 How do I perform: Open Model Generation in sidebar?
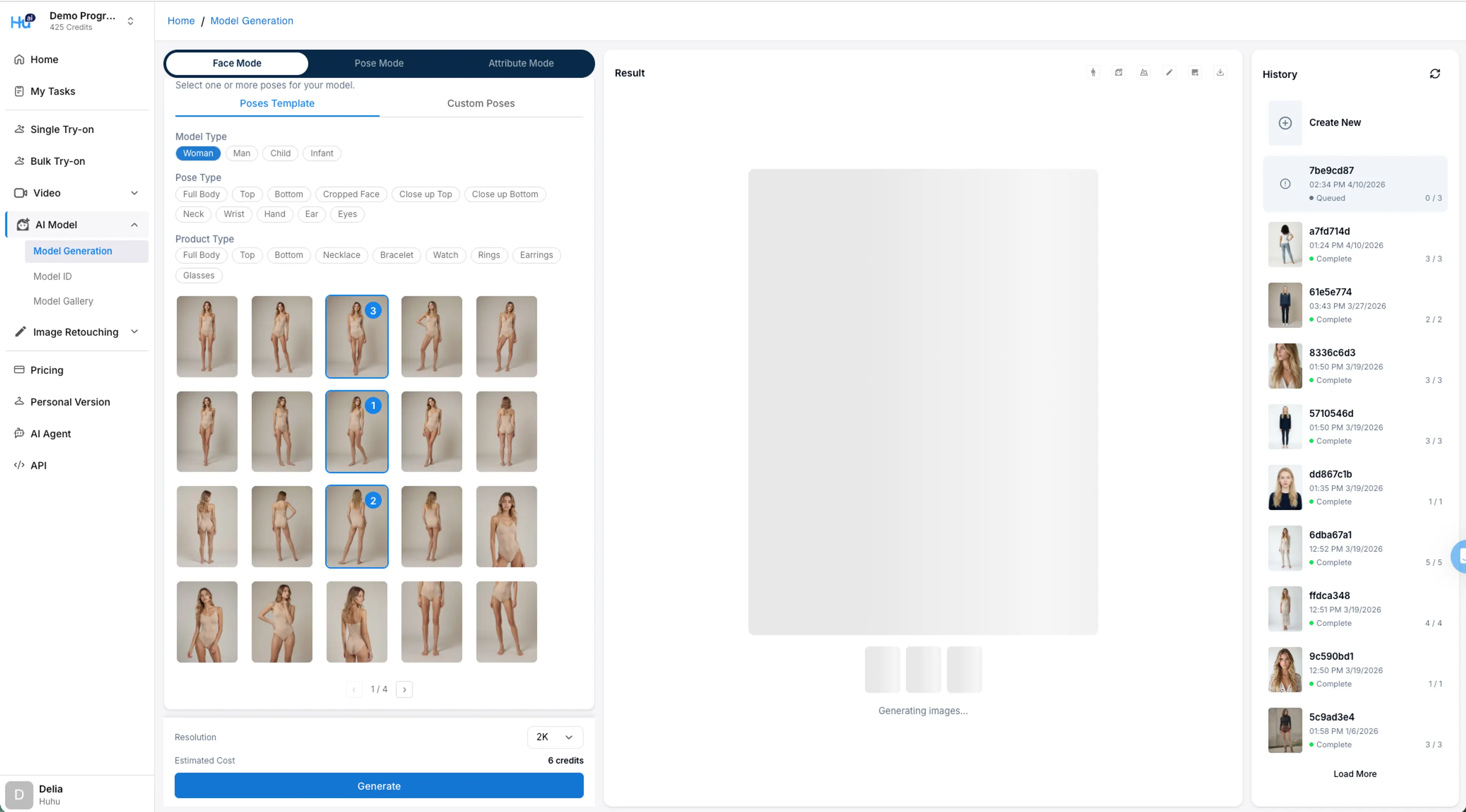[x=87, y=251]
